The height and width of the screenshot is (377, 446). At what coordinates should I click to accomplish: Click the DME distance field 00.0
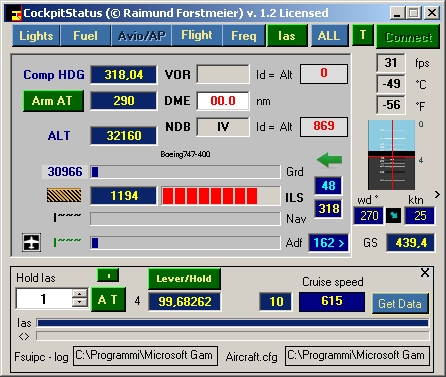tap(223, 101)
